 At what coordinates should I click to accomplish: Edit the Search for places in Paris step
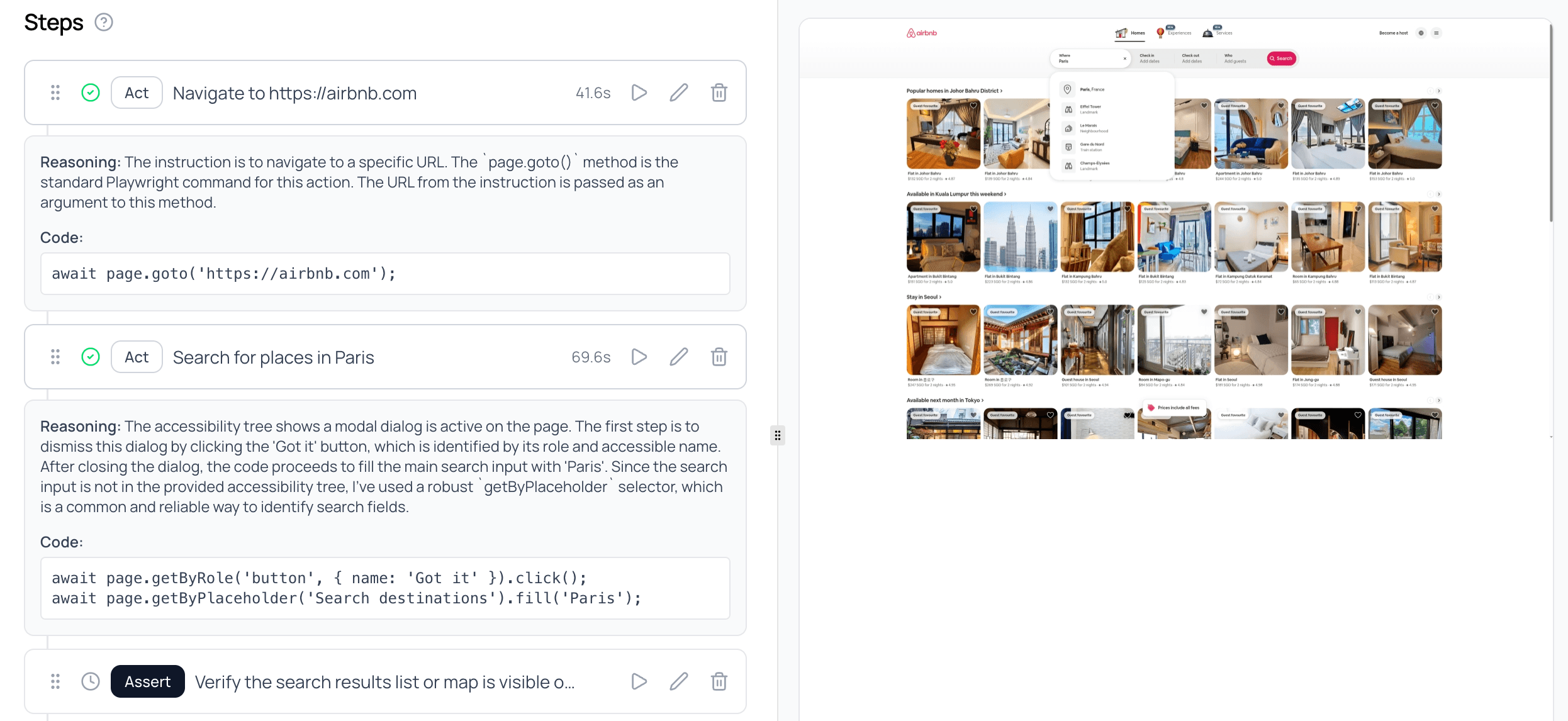click(x=678, y=357)
